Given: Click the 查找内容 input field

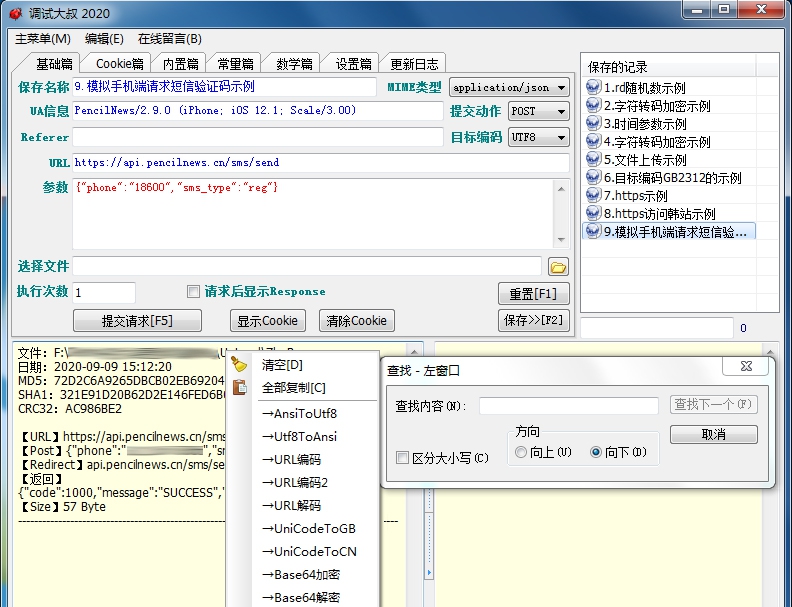Looking at the screenshot, I should (x=569, y=406).
